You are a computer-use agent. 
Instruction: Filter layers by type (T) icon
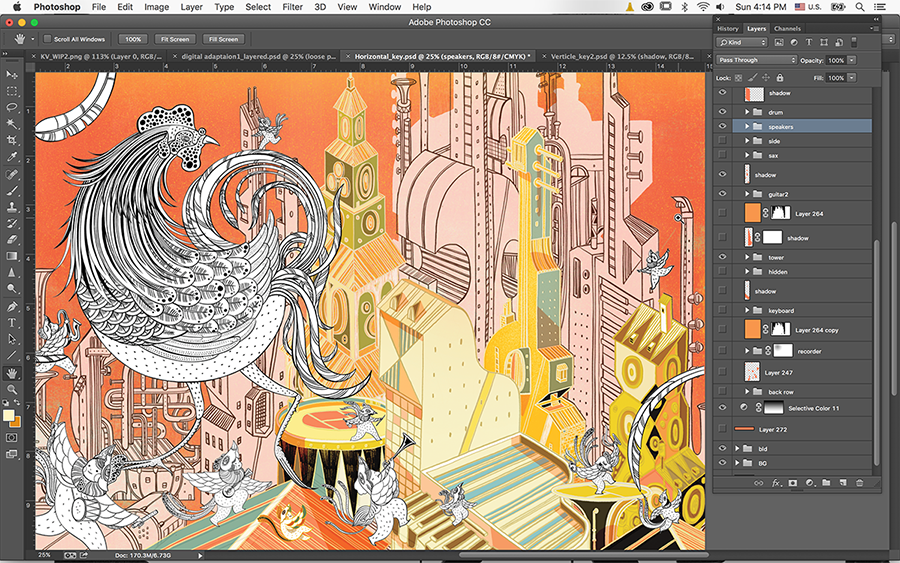809,42
